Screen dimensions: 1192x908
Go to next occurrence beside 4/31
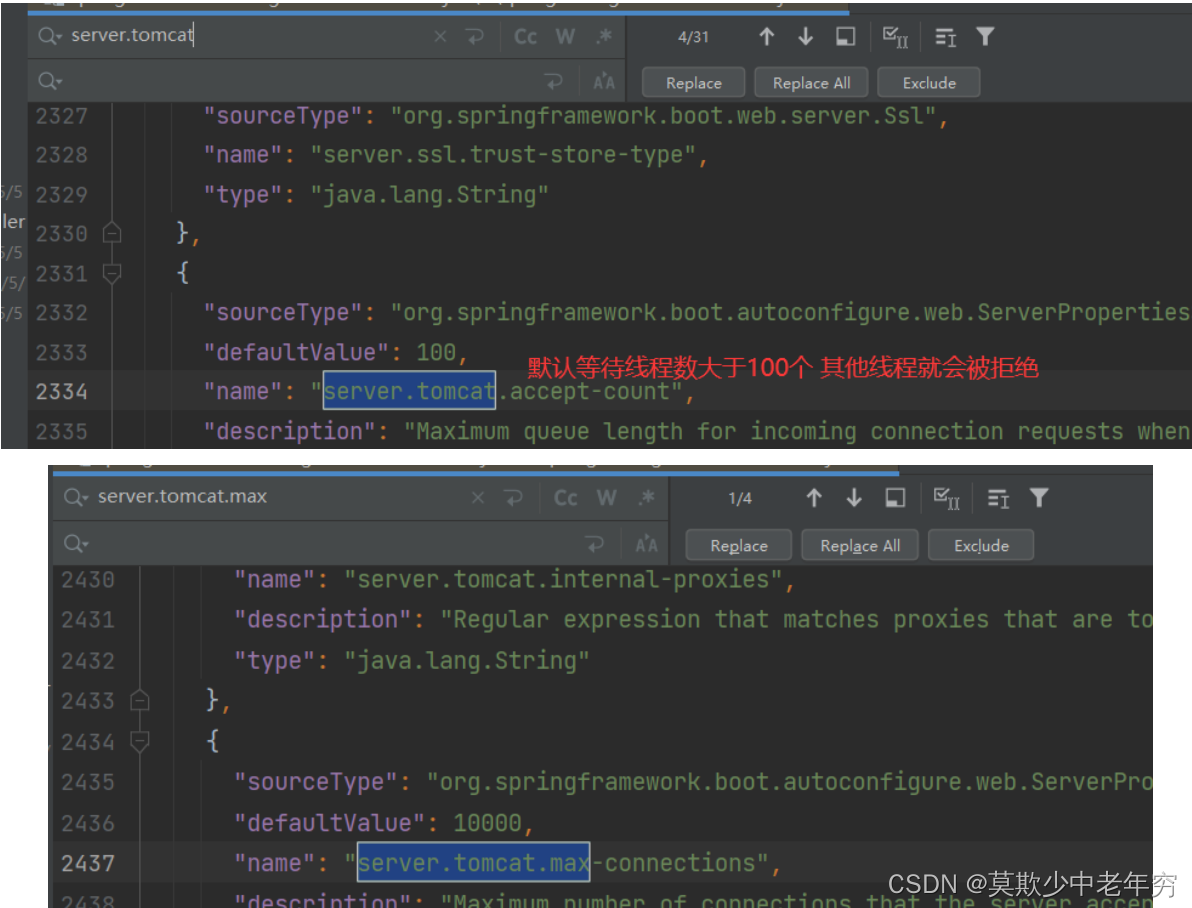[805, 37]
